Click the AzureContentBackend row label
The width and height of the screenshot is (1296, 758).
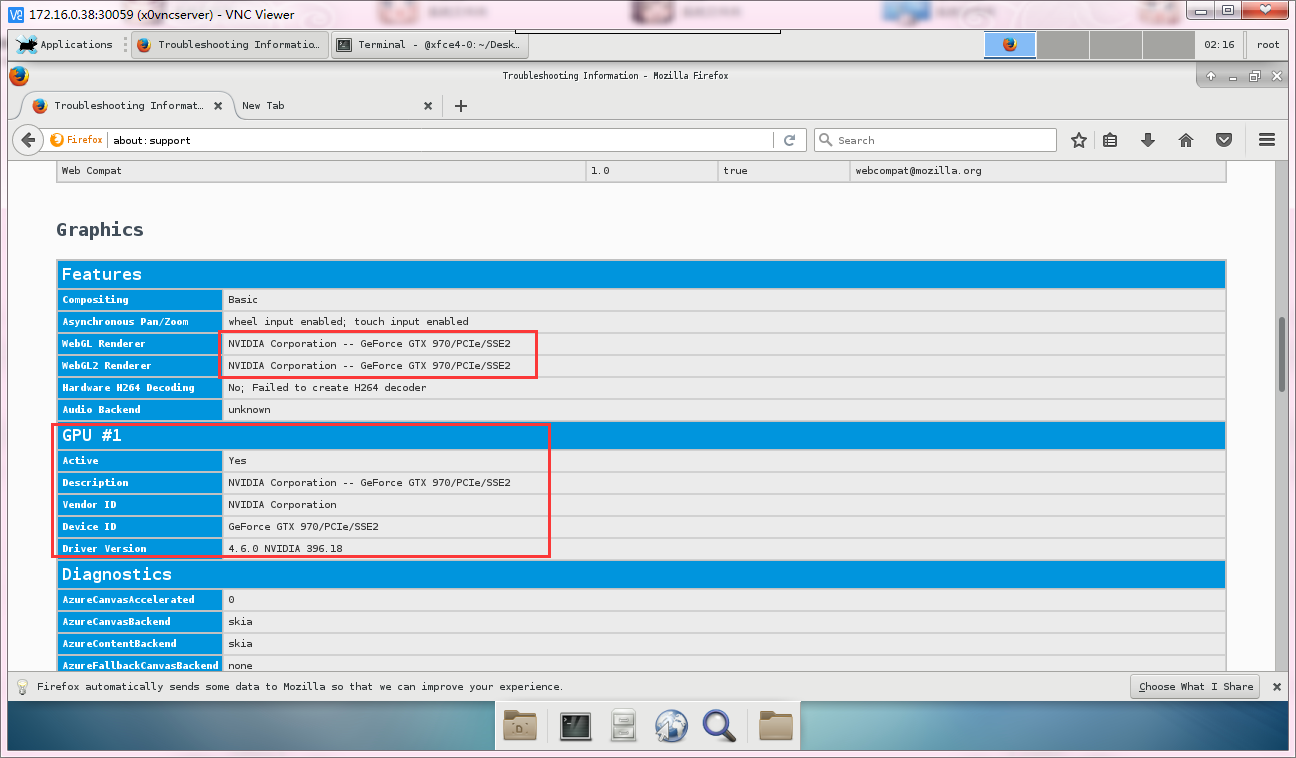pyautogui.click(x=139, y=644)
